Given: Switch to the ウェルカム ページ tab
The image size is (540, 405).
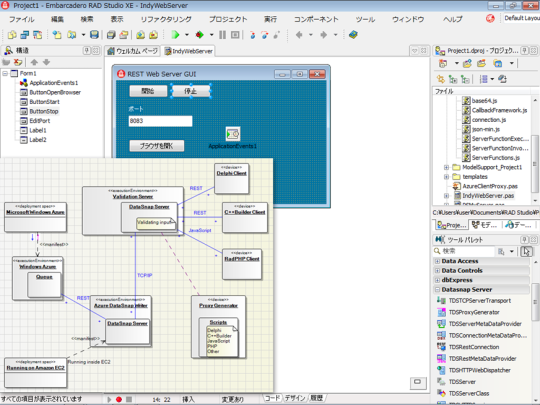Looking at the screenshot, I should (133, 51).
